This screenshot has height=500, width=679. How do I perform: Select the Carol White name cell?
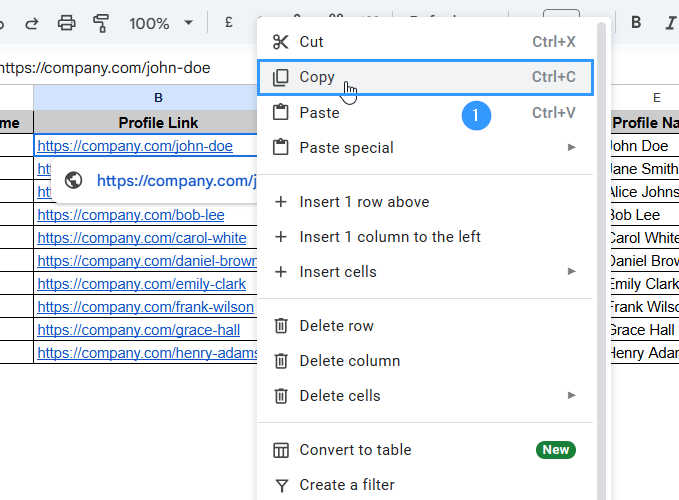click(645, 238)
